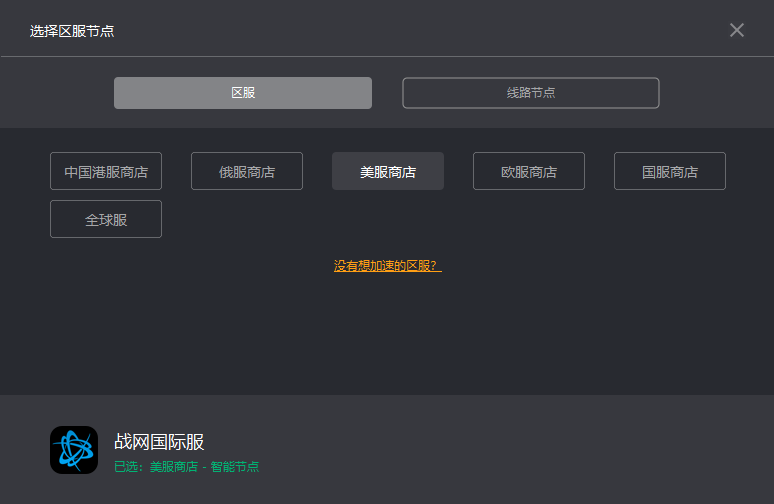Click the 选择区服节点 dialog title
The image size is (774, 504).
tap(72, 31)
